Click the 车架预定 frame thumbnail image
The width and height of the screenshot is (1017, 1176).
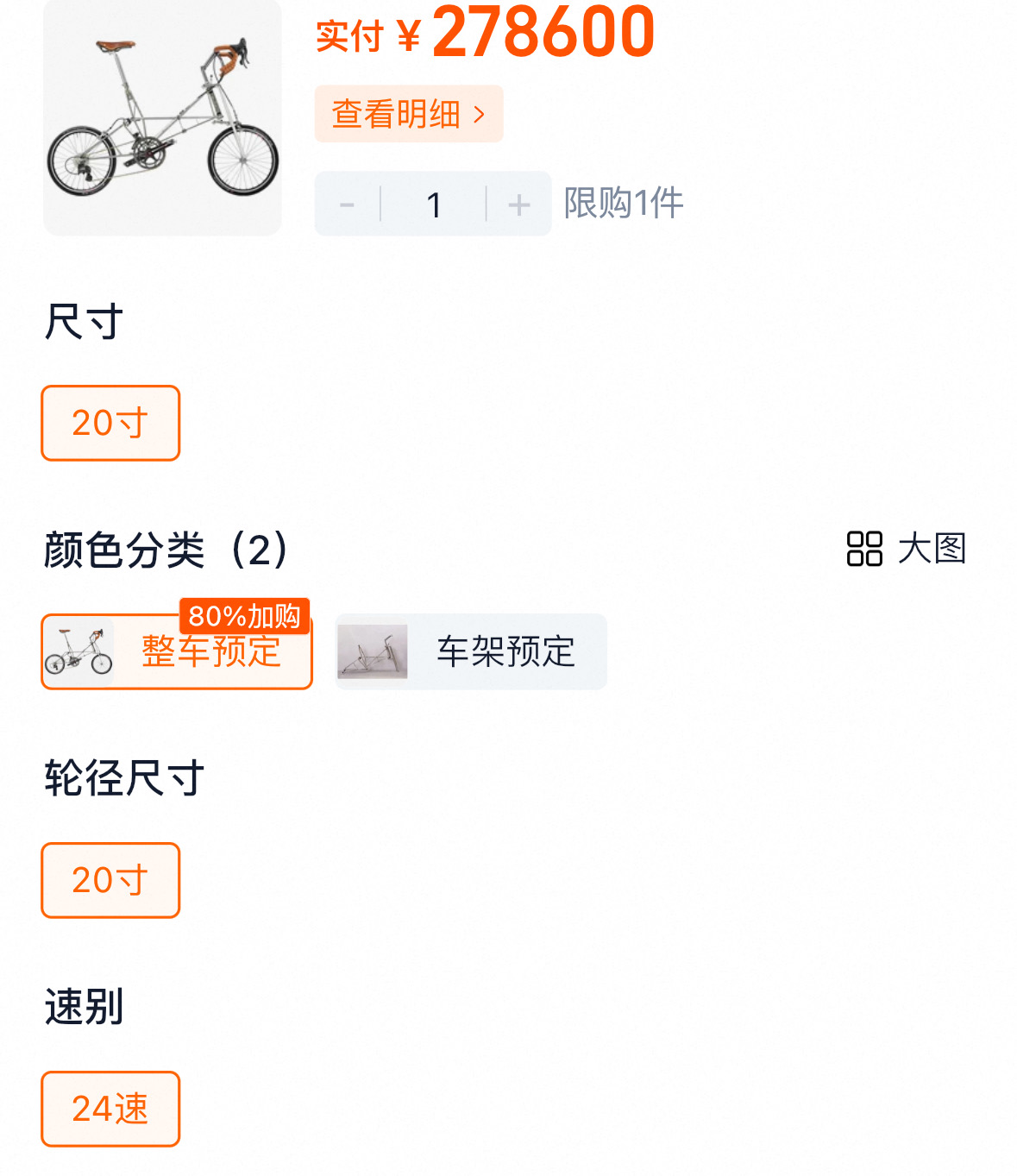(x=372, y=651)
